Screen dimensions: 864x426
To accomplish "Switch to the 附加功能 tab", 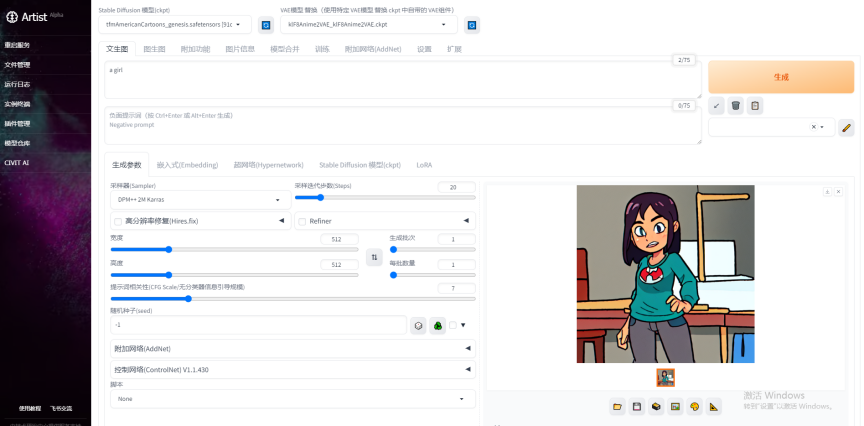I will pyautogui.click(x=195, y=49).
